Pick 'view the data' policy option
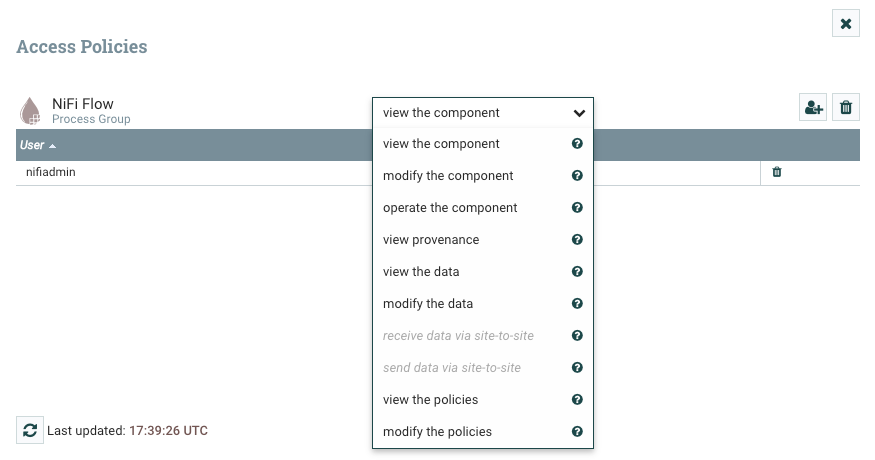875x460 pixels. (421, 272)
